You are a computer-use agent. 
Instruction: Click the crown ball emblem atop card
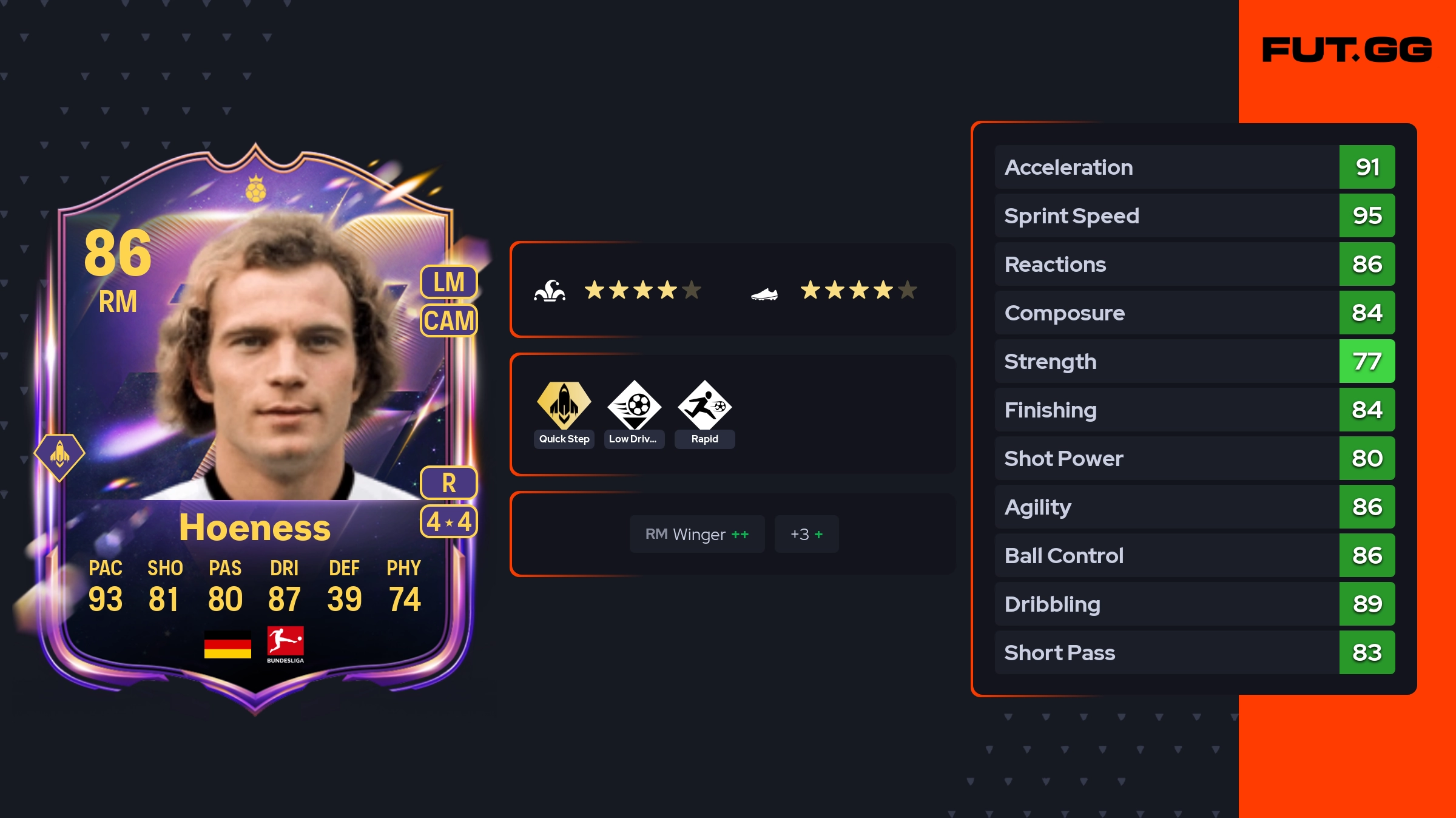click(x=256, y=189)
